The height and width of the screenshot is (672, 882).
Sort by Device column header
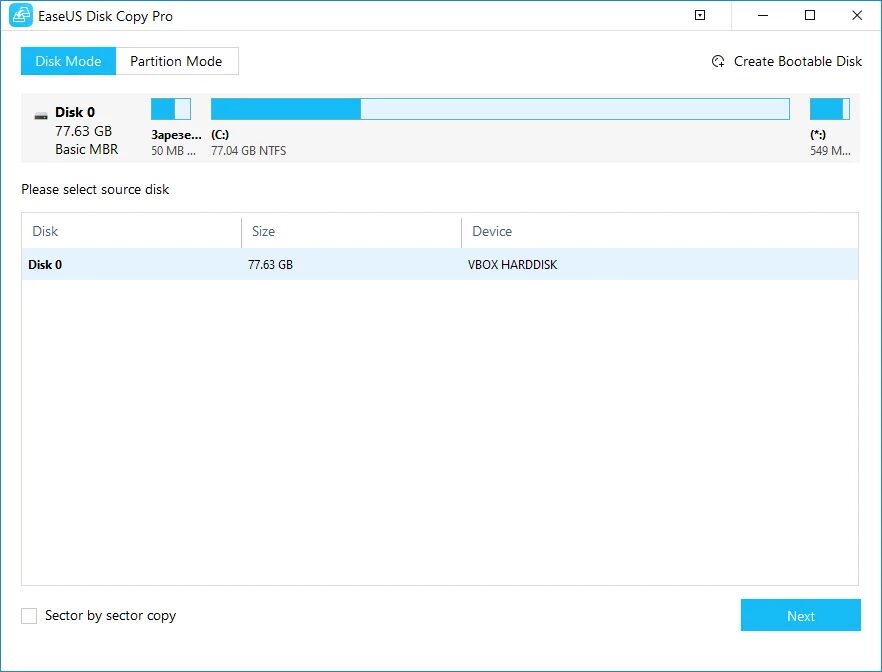pos(660,231)
